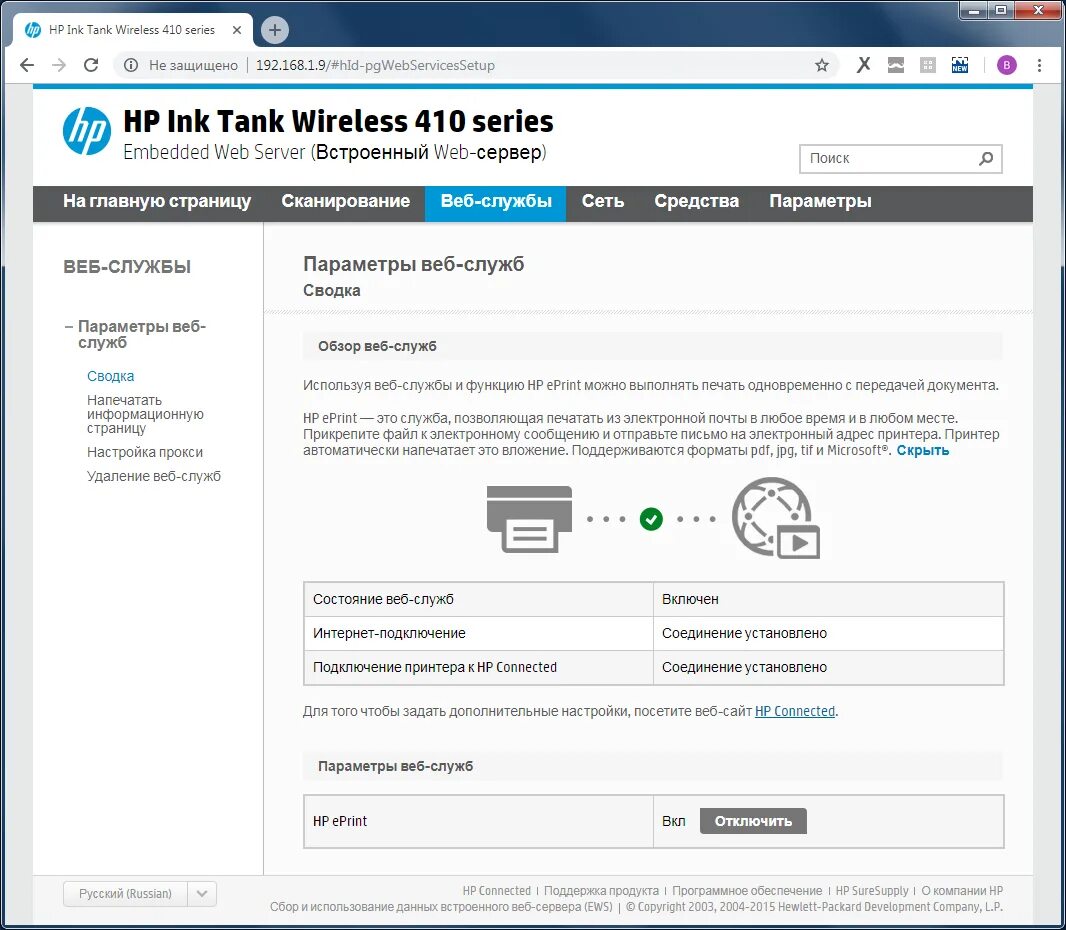Open a new tab with plus button
This screenshot has height=930, width=1066.
(275, 30)
